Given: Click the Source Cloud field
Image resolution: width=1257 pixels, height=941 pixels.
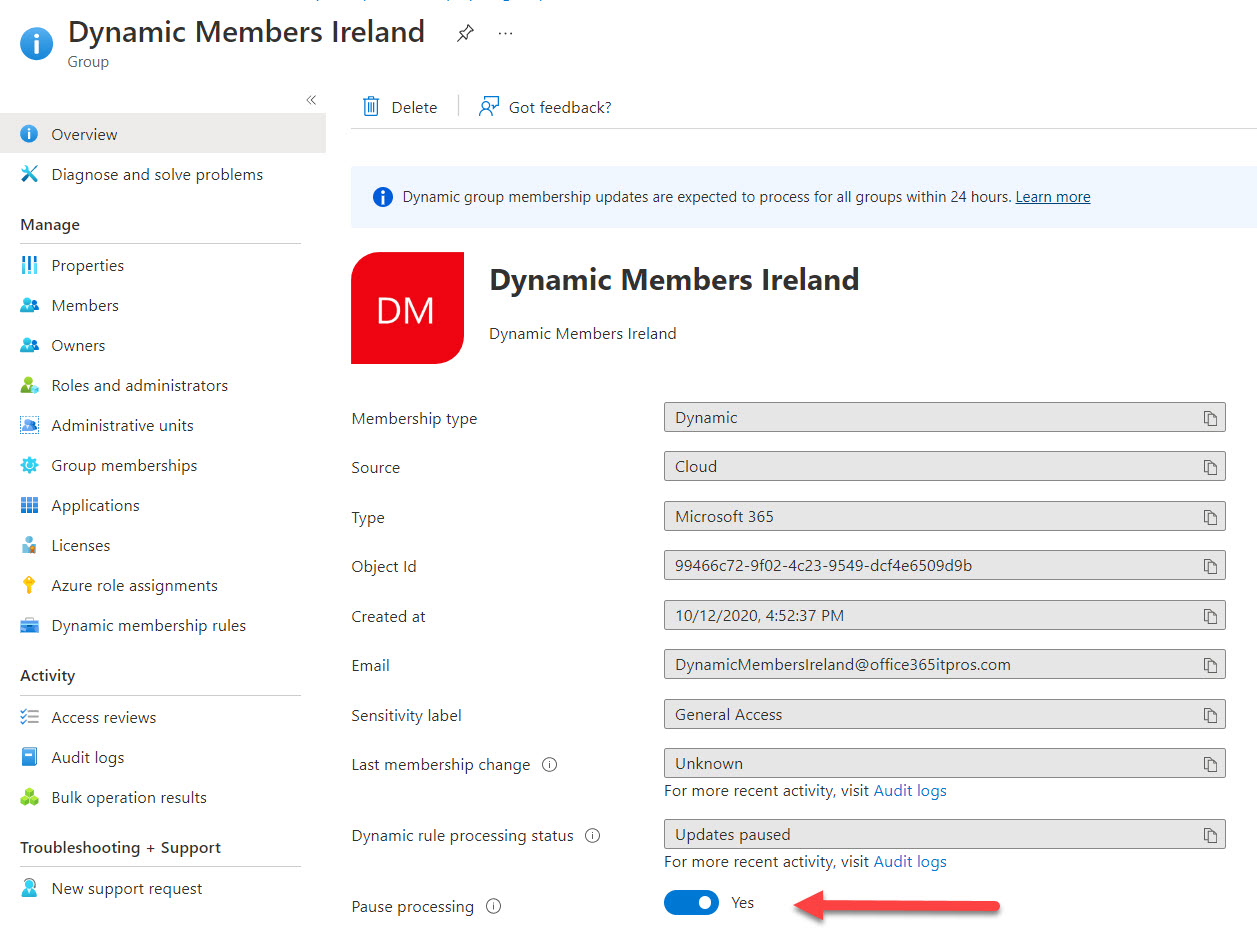Looking at the screenshot, I should tap(944, 467).
